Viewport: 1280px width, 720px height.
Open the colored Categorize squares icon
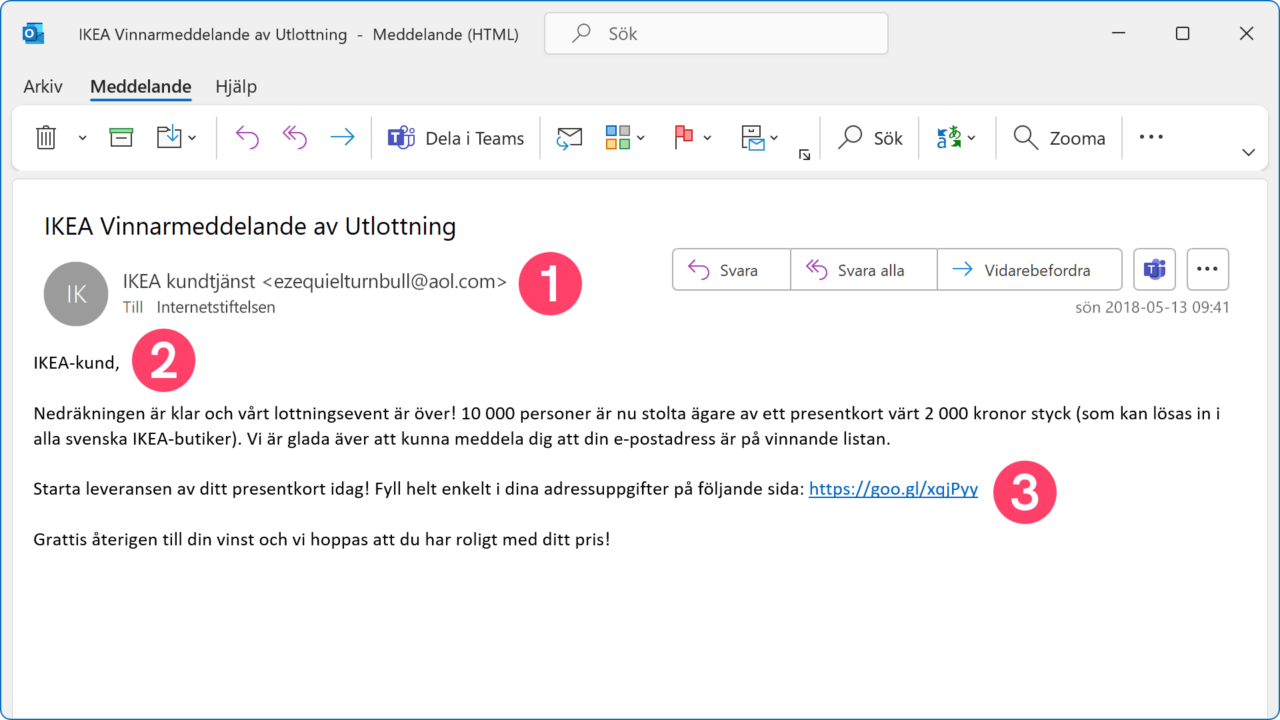click(x=618, y=138)
